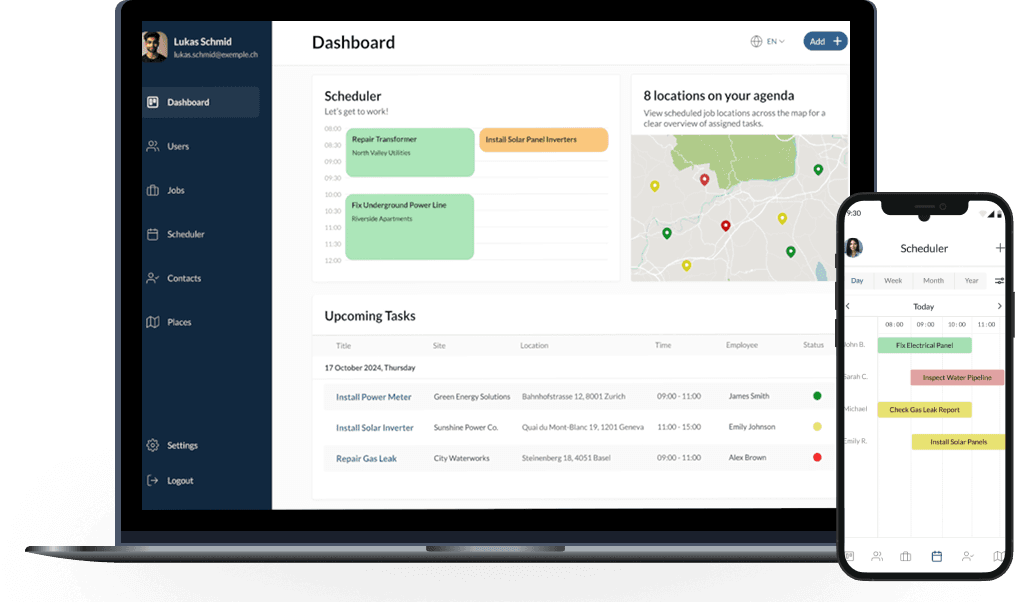Image resolution: width=1015 pixels, height=602 pixels.
Task: Go to the previous day using the left chevron
Action: 848,306
